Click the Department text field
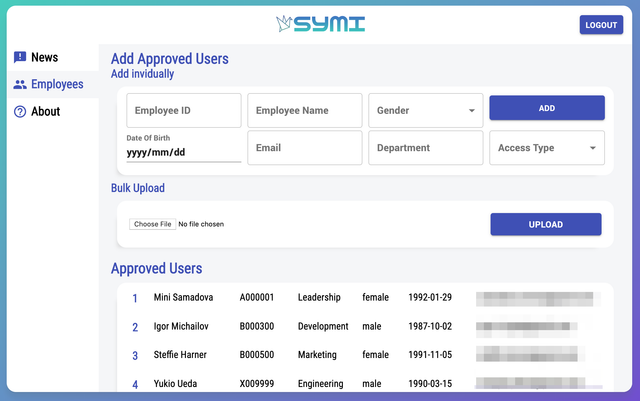The width and height of the screenshot is (640, 401). coord(426,148)
